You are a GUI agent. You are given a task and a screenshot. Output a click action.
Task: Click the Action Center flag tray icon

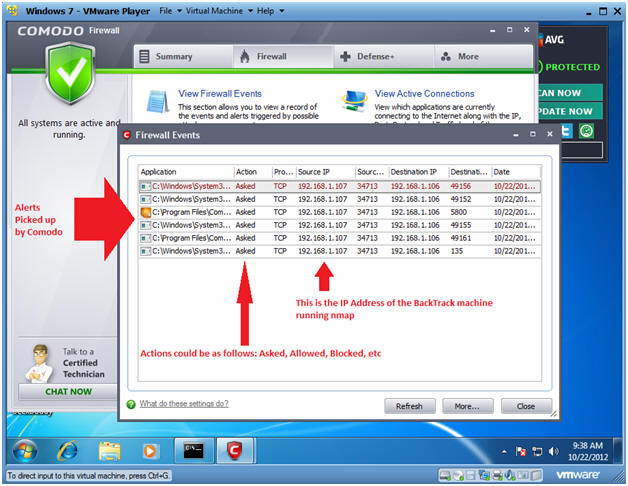[x=521, y=452]
